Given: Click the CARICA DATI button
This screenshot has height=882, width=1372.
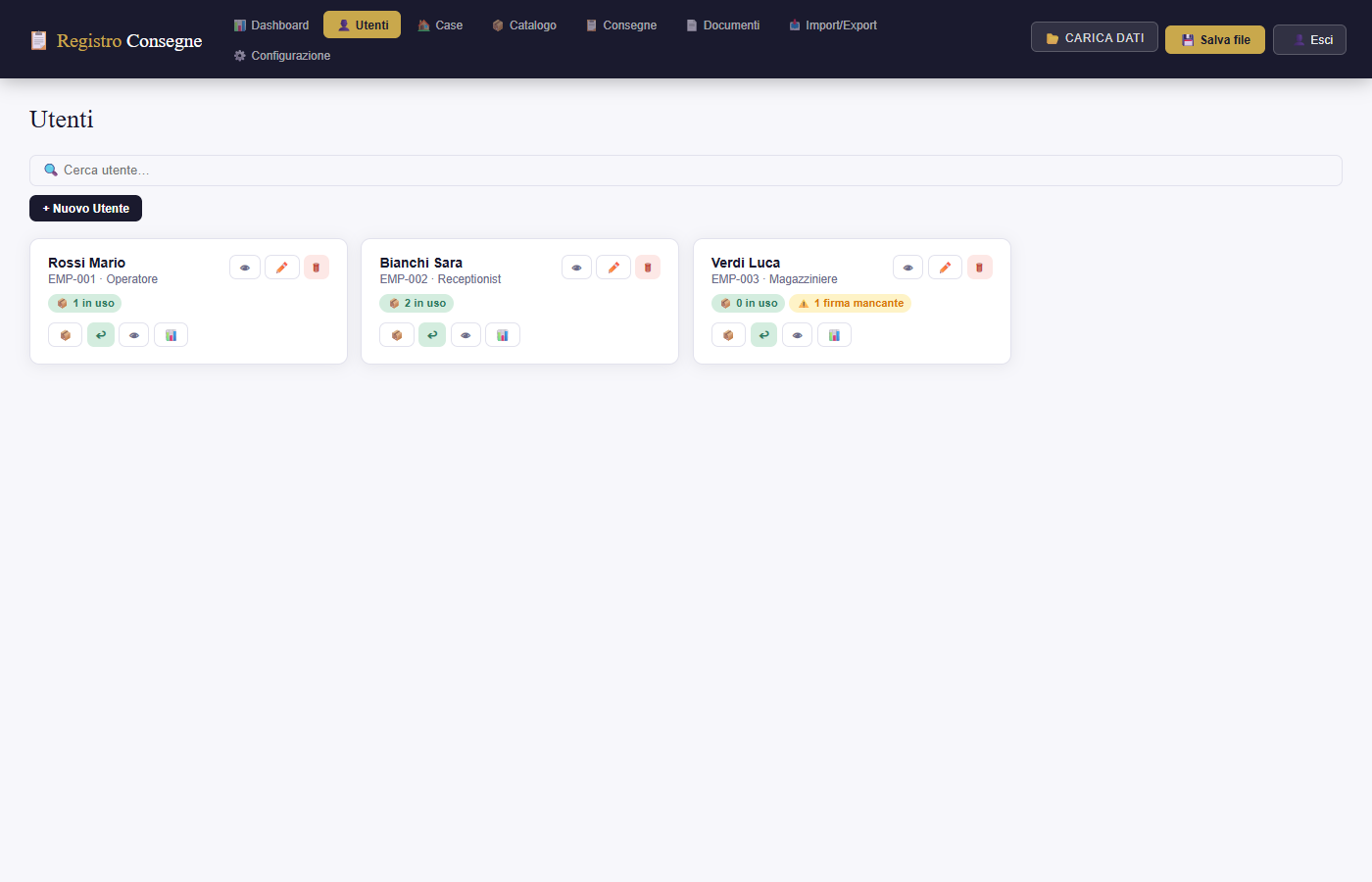Looking at the screenshot, I should click(x=1095, y=37).
